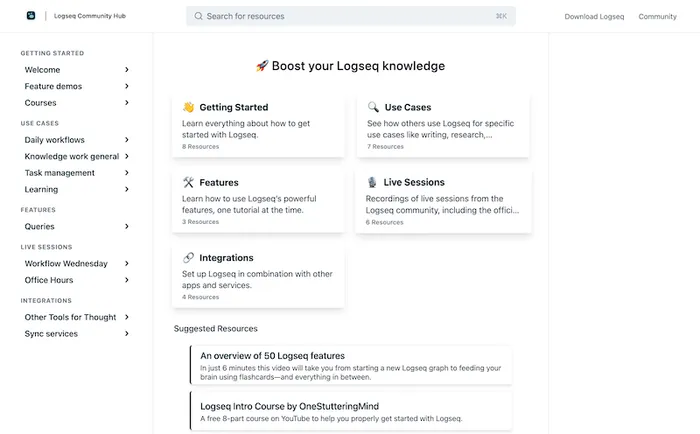This screenshot has height=434, width=700.
Task: Expand the Sync services chevron
Action: click(127, 334)
